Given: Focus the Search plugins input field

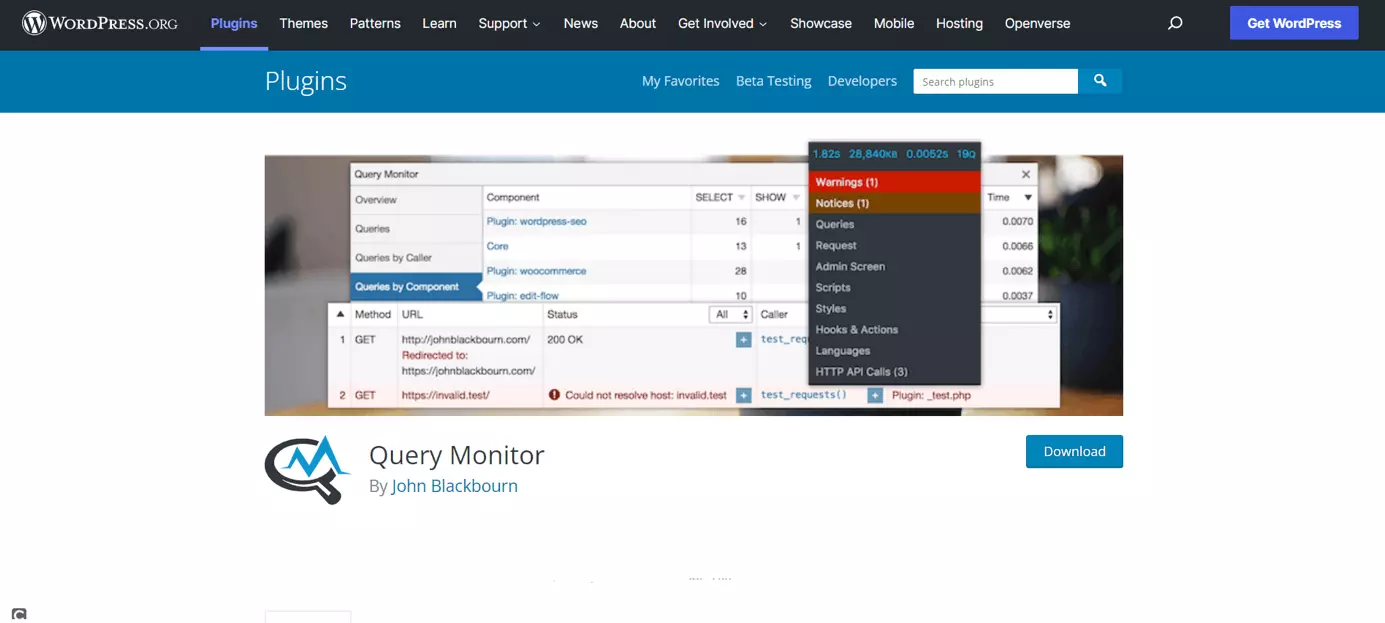Looking at the screenshot, I should click(994, 81).
